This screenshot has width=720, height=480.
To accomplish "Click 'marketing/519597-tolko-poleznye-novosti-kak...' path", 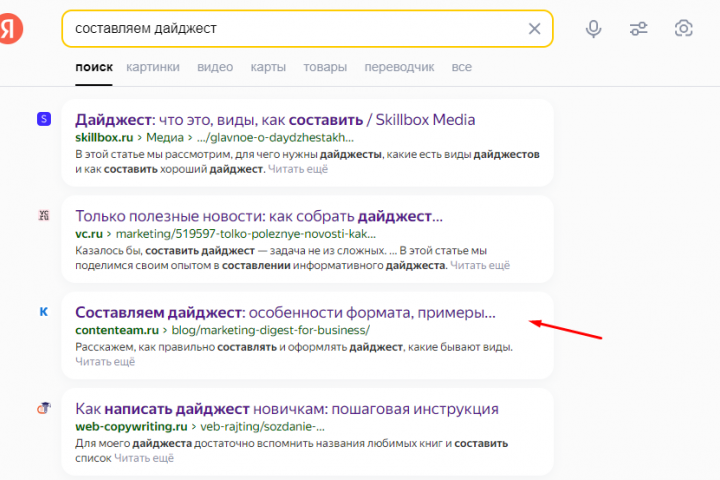I will coord(246,234).
